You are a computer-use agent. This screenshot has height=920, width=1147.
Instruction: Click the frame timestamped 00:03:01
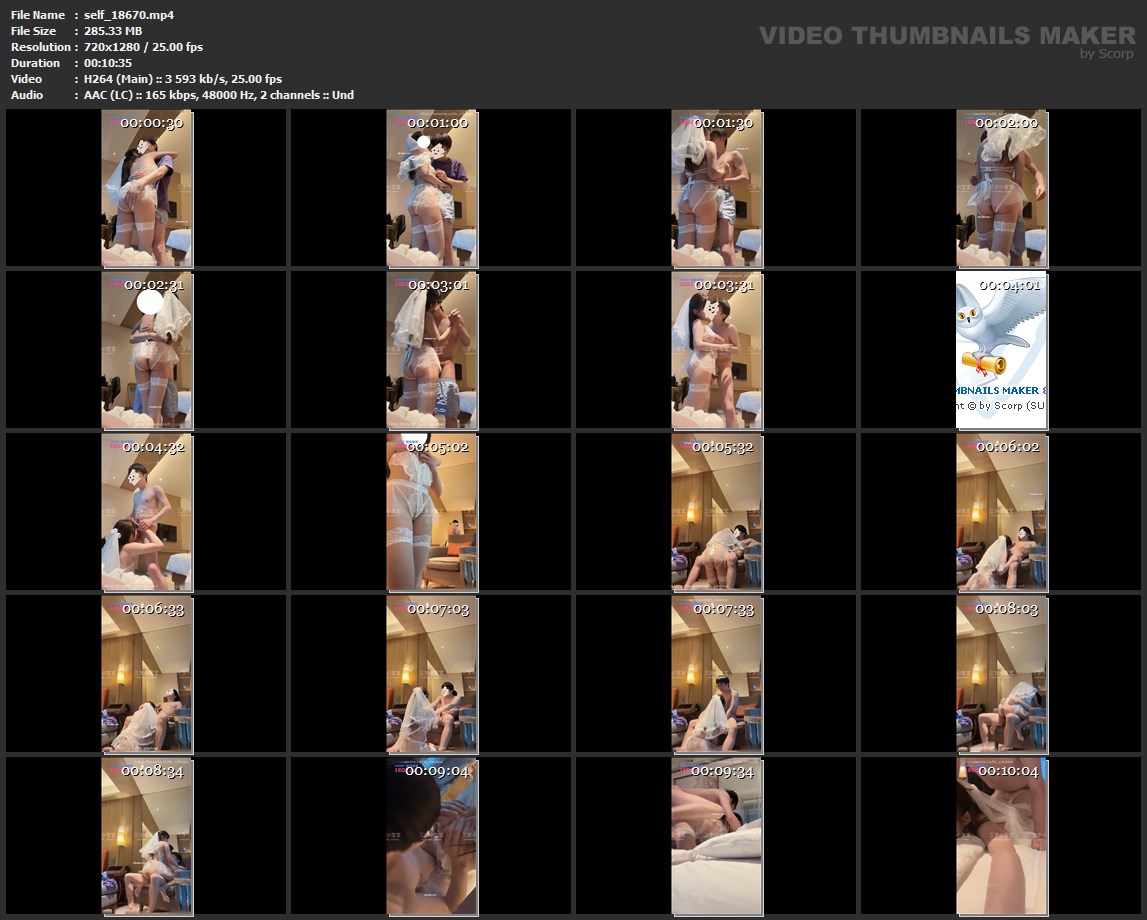[x=431, y=350]
